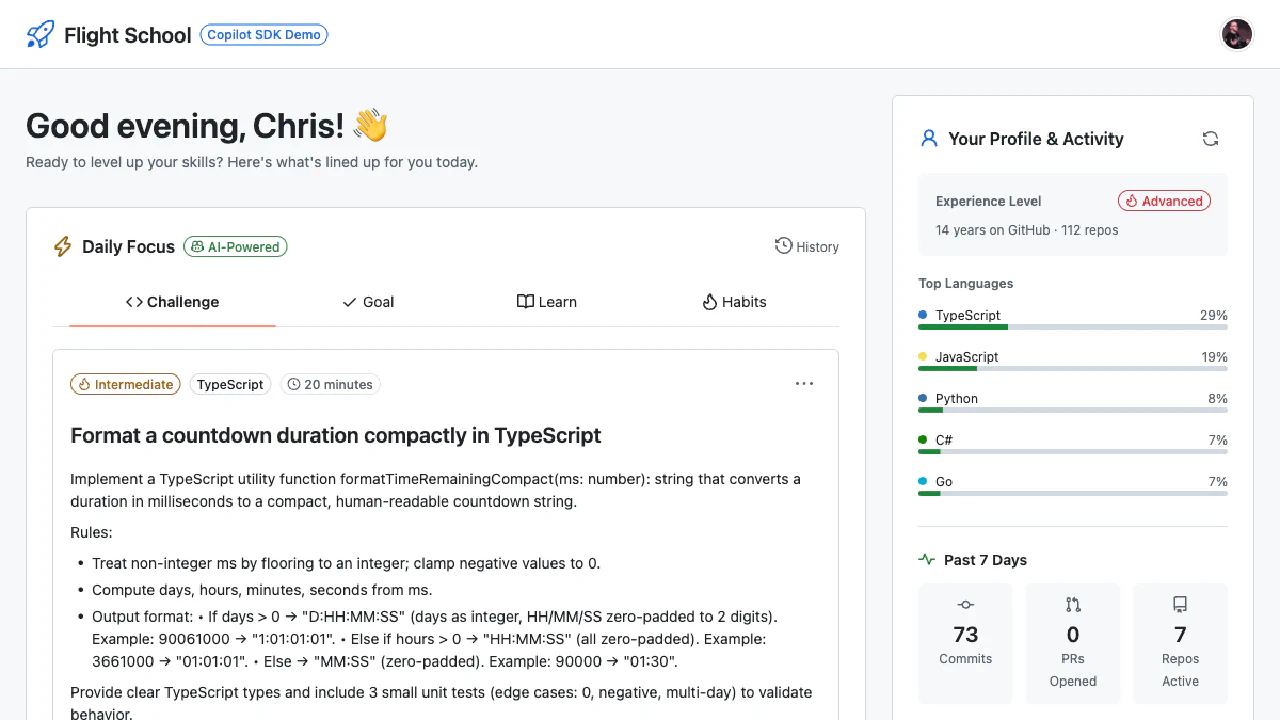Click the person icon beside Your Profile
Image resolution: width=1280 pixels, height=720 pixels.
coord(929,139)
